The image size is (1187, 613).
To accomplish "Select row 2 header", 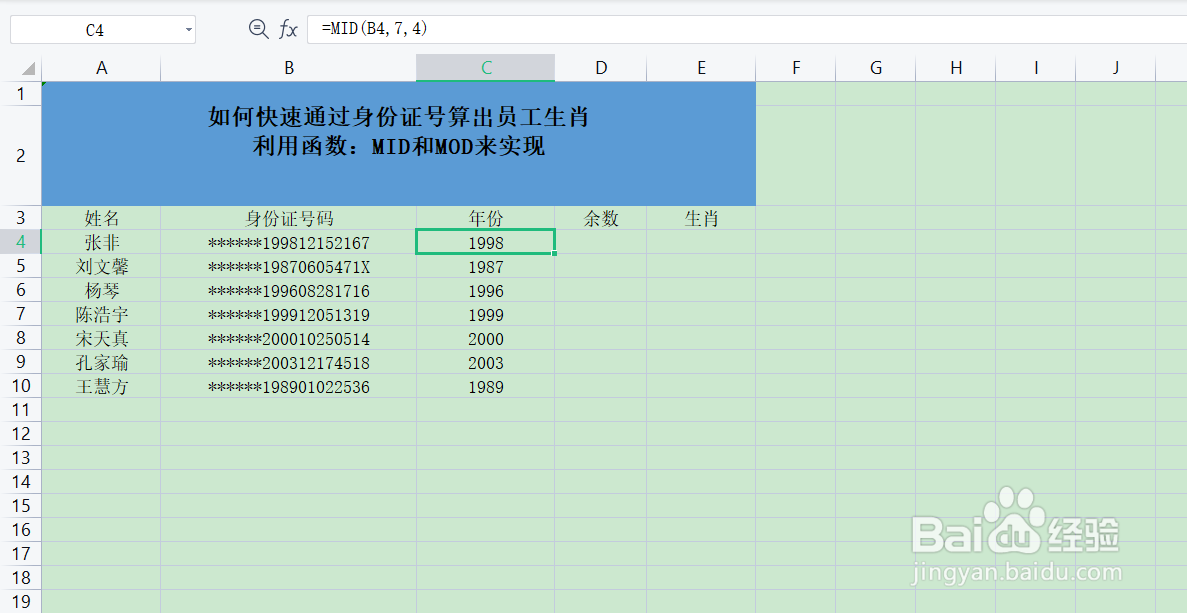I will [20, 156].
